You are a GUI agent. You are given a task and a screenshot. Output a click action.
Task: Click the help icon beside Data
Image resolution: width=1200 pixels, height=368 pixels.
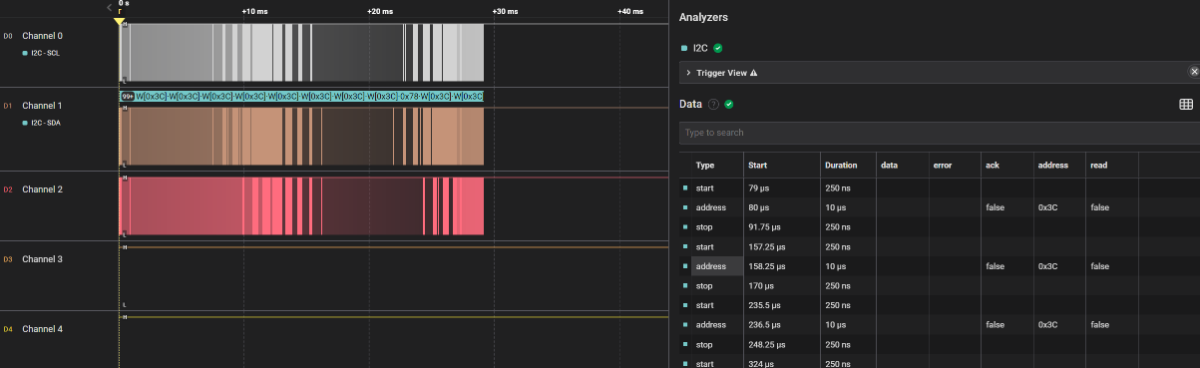(714, 104)
